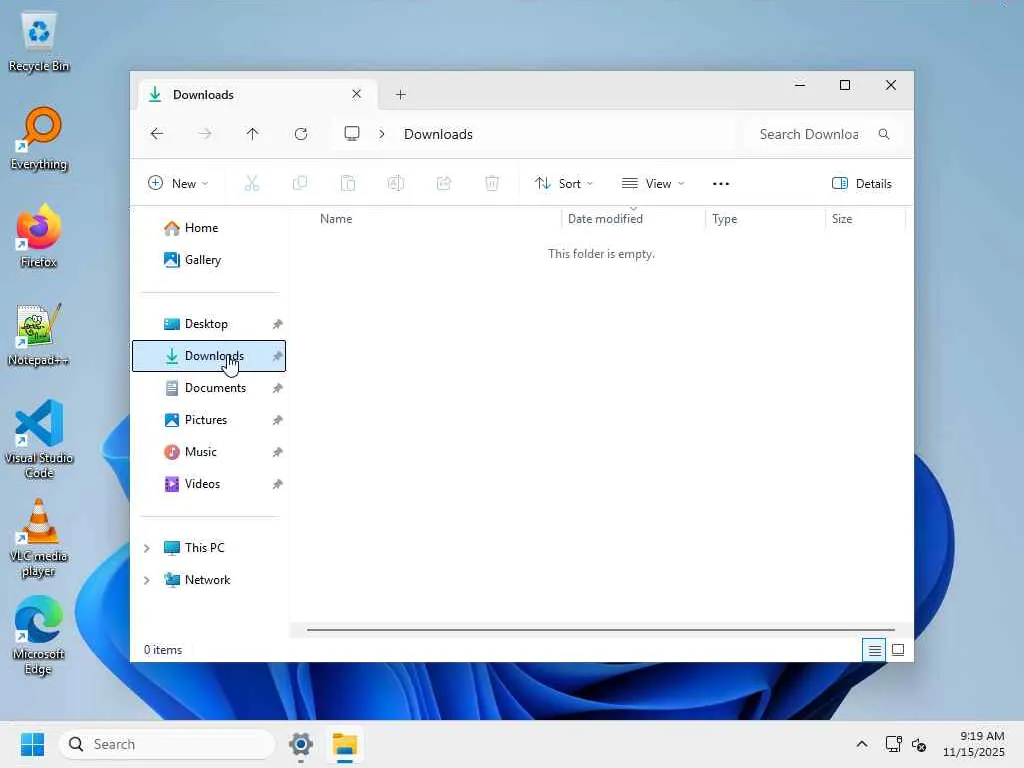The image size is (1024, 768).
Task: Navigate up one folder level
Action: coord(253,134)
